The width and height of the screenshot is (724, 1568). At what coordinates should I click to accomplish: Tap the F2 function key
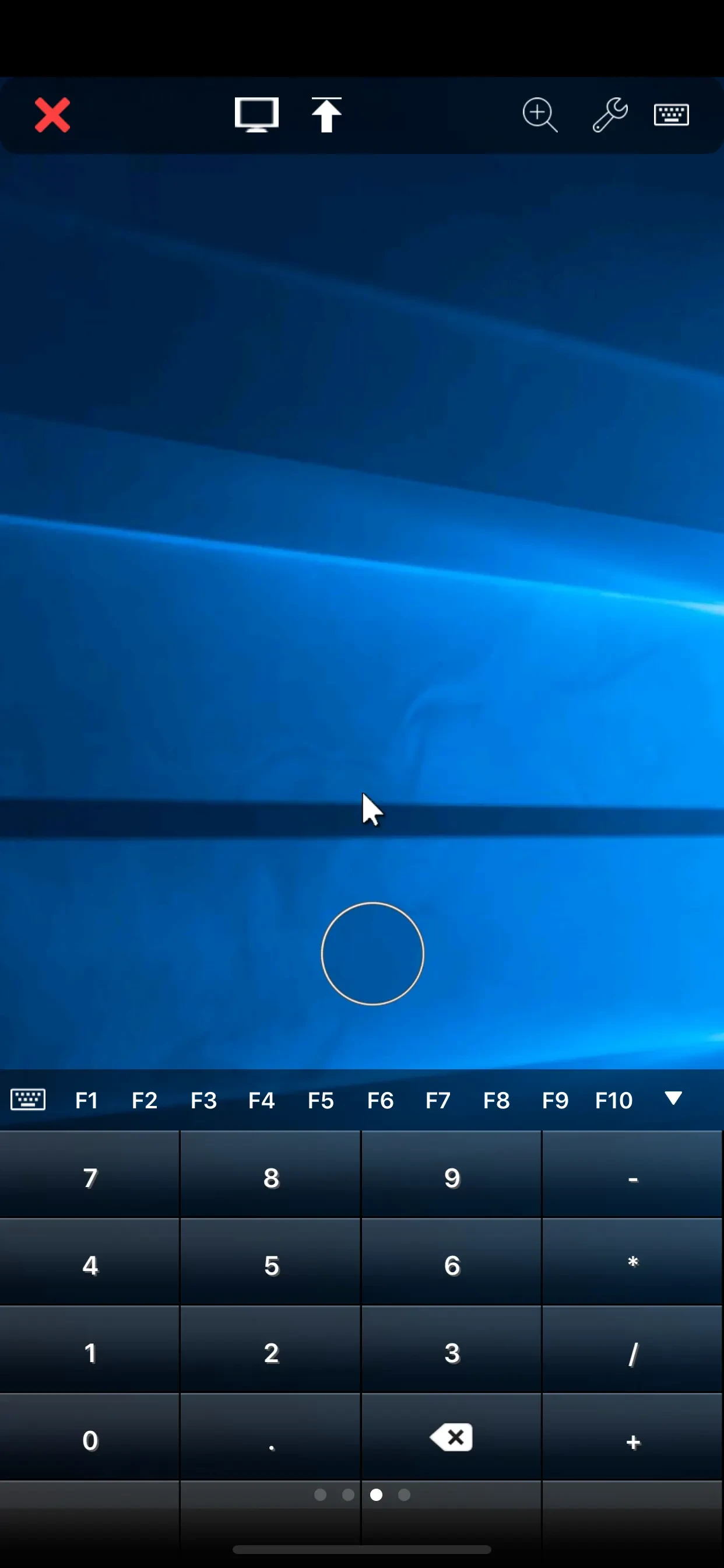[x=145, y=1100]
